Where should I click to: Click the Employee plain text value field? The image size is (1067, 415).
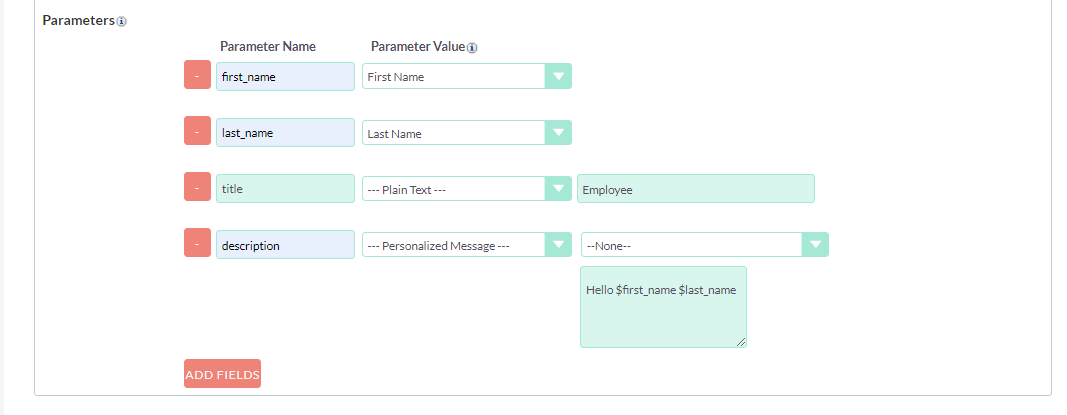[695, 188]
